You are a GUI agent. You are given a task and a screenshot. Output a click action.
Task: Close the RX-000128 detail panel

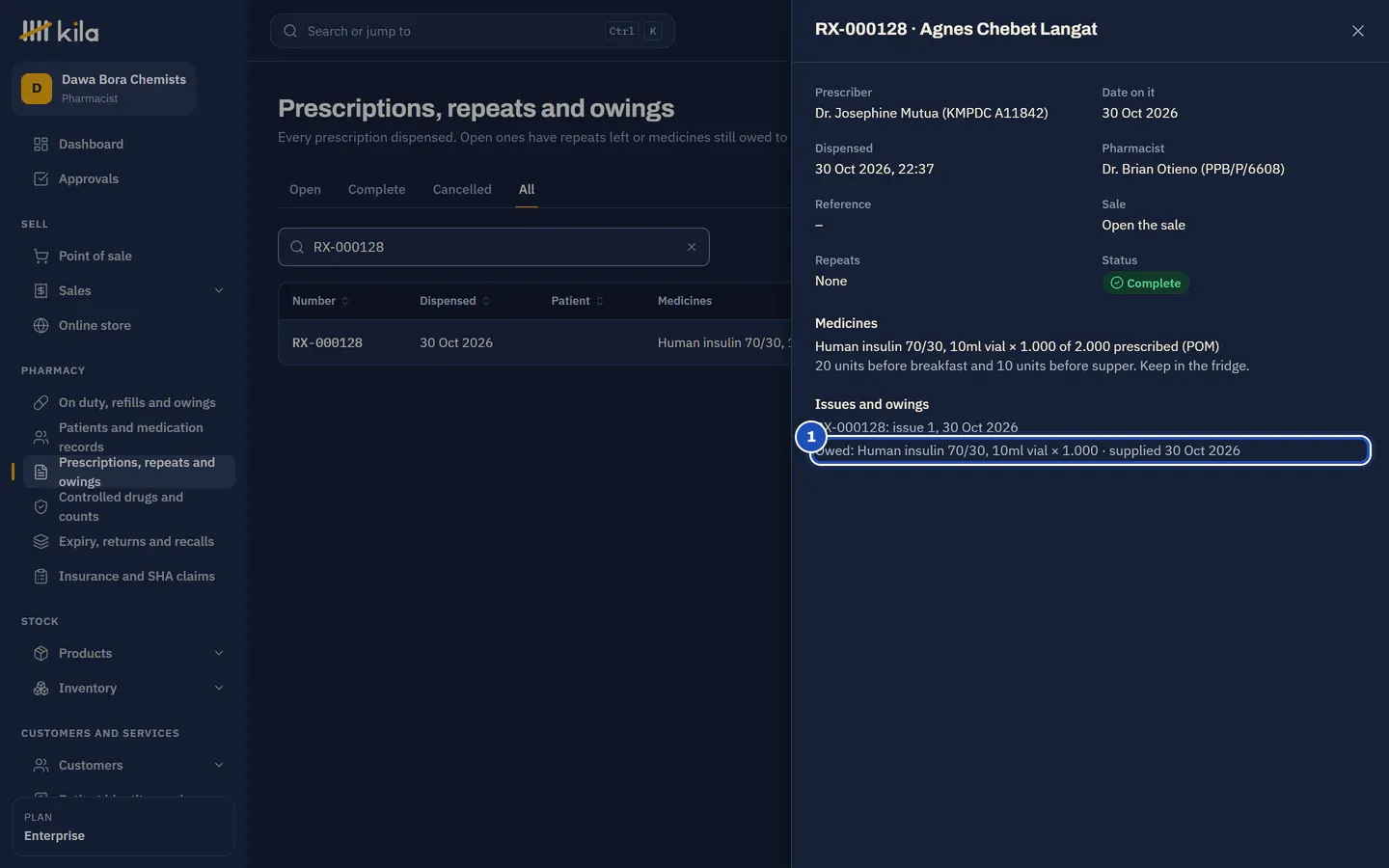[x=1358, y=31]
